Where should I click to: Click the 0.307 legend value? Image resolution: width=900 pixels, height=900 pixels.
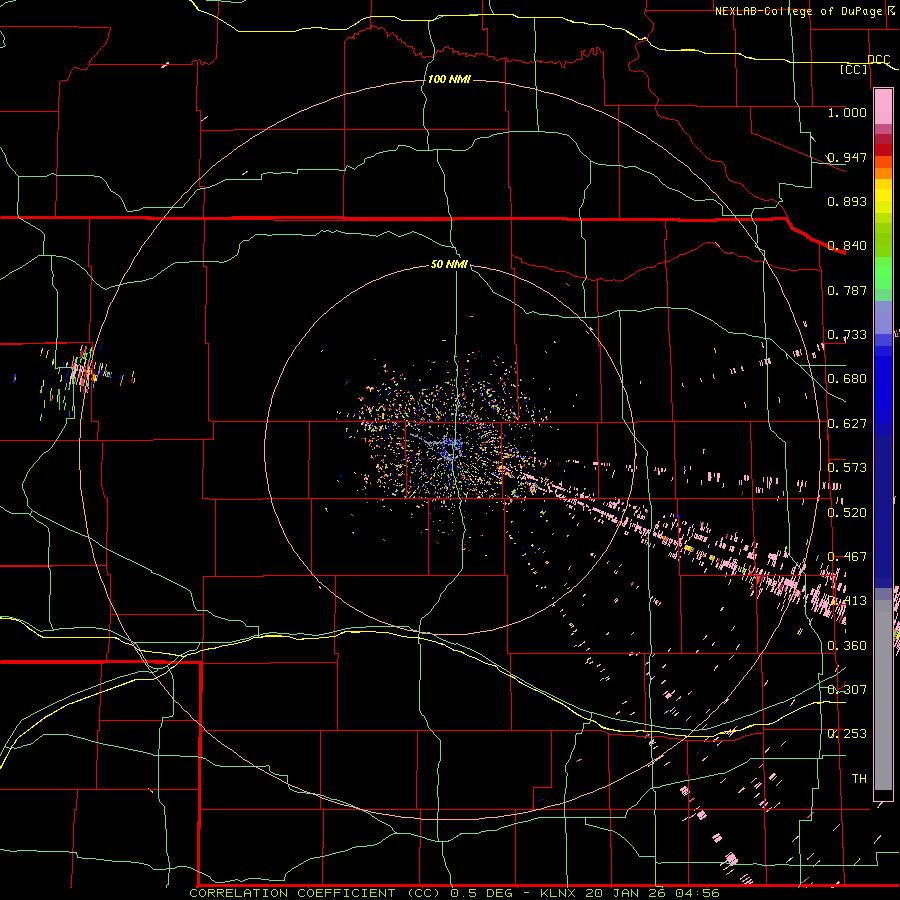pos(847,690)
